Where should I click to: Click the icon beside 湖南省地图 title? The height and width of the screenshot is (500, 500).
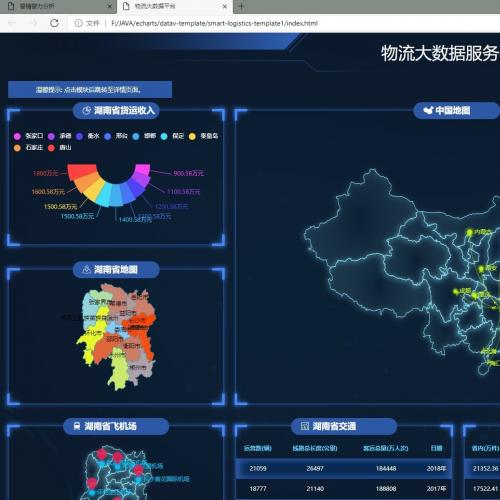pos(86,269)
